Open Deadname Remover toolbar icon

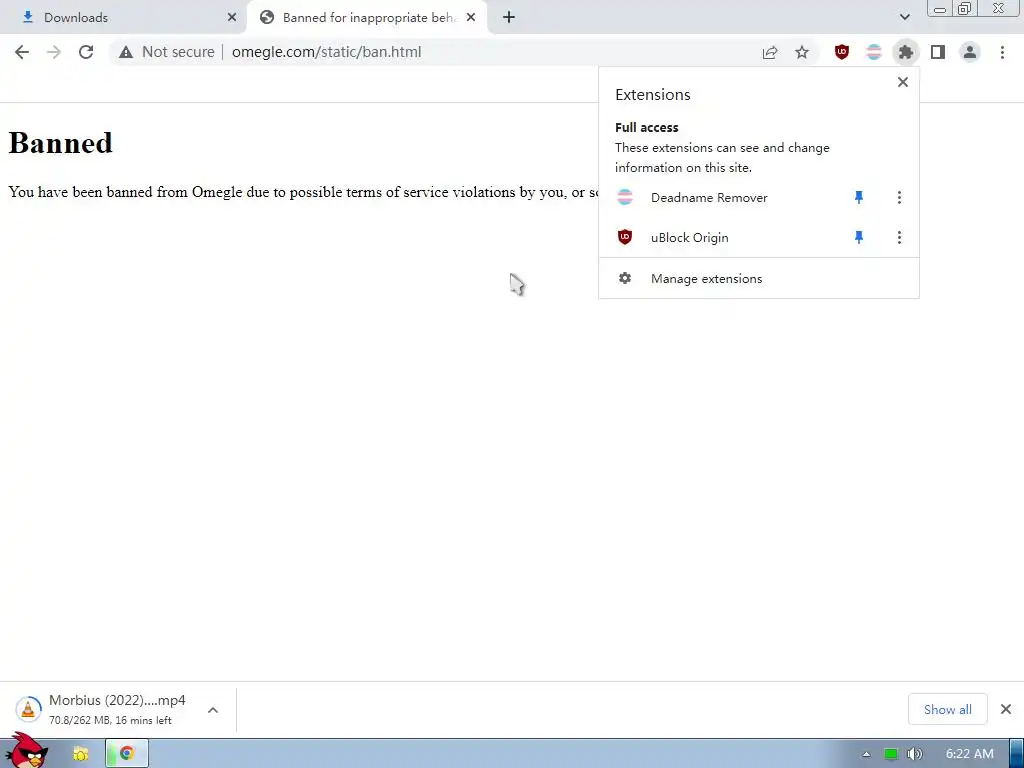tap(874, 52)
